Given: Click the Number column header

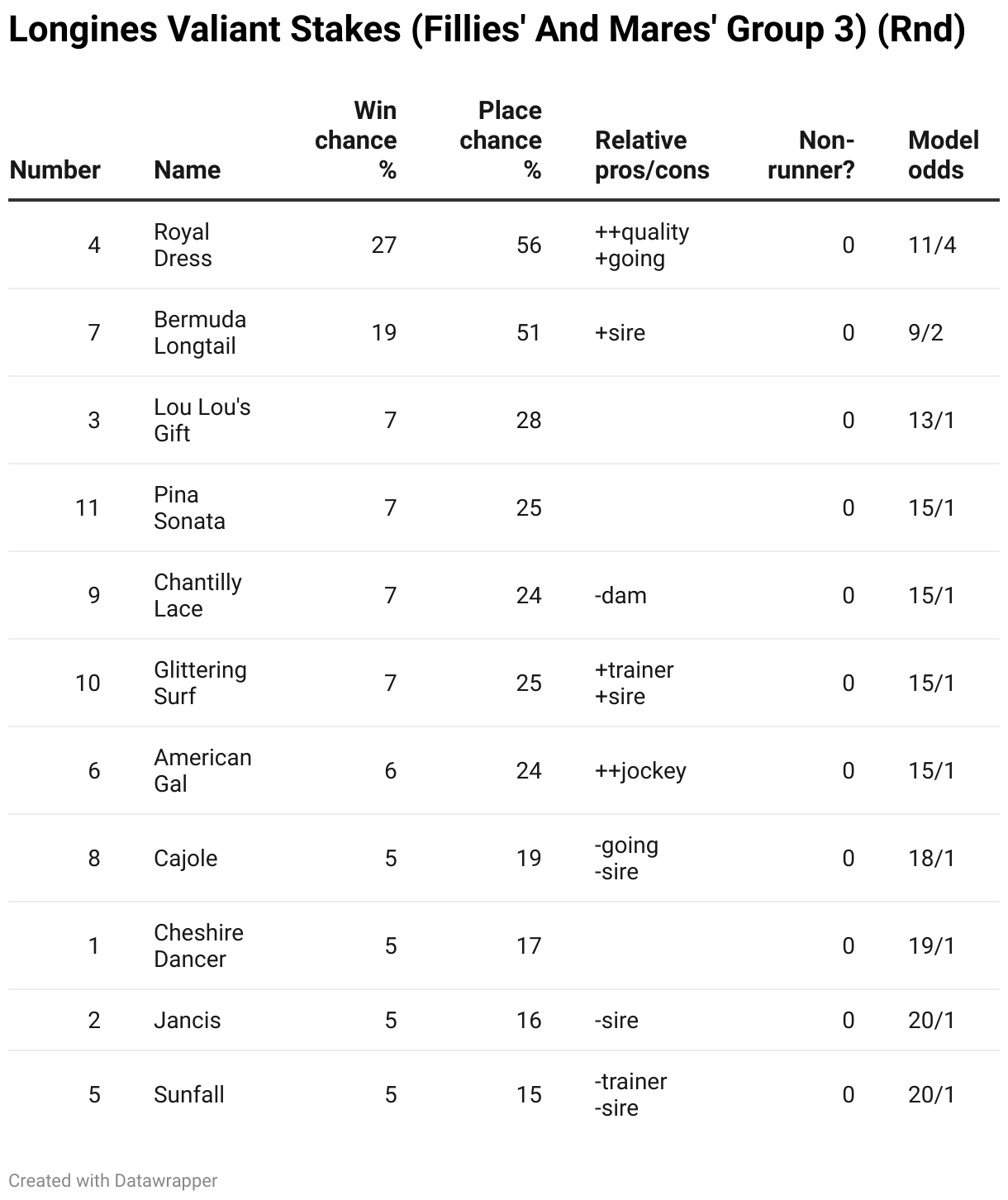Looking at the screenshot, I should click(x=55, y=170).
